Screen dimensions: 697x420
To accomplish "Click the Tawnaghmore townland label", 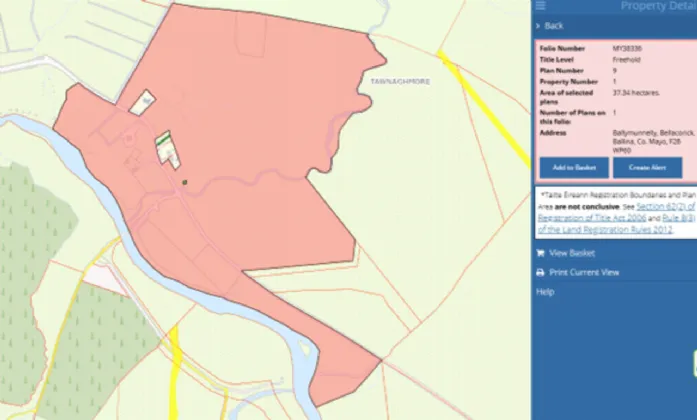I will pos(400,81).
